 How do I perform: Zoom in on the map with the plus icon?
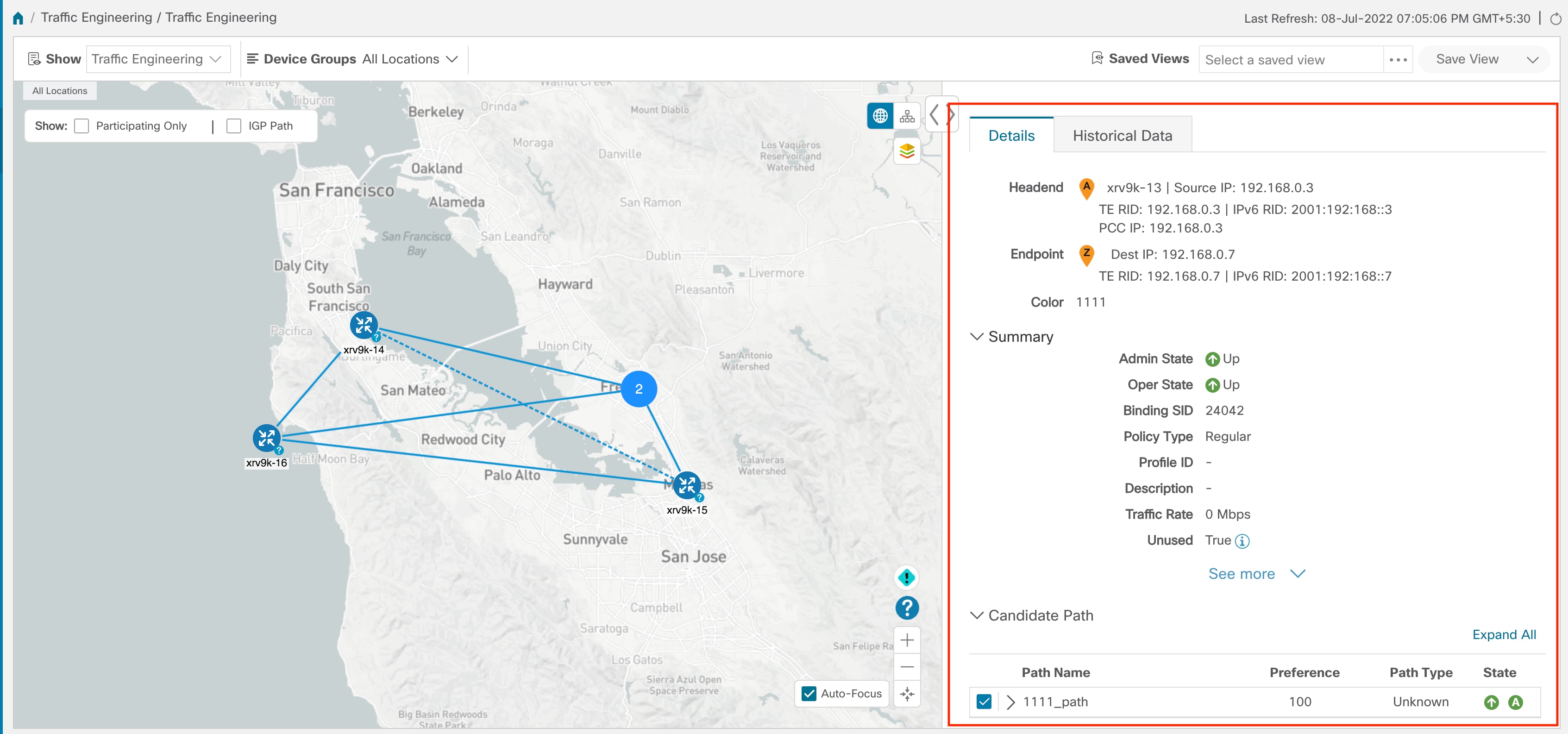click(906, 639)
